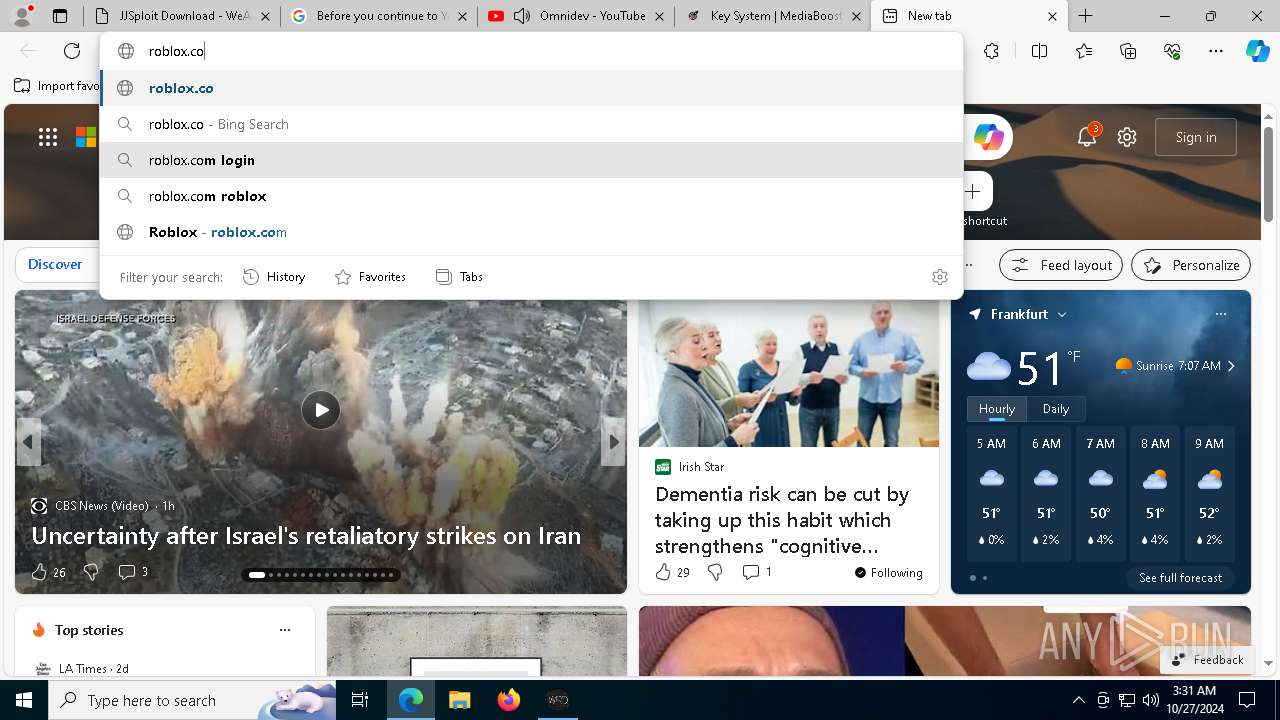1280x720 pixels.
Task: Dislike the Dementia risk article
Action: (715, 572)
